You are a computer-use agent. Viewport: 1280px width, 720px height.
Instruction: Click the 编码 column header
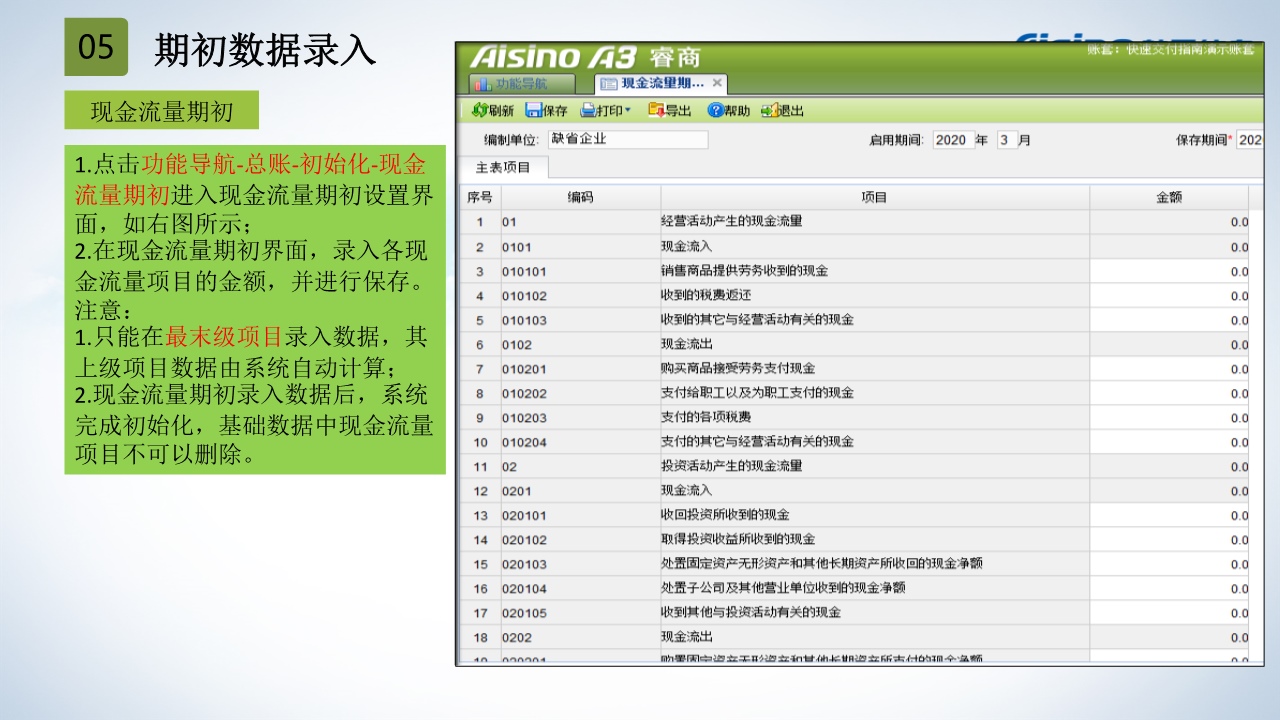(x=580, y=197)
